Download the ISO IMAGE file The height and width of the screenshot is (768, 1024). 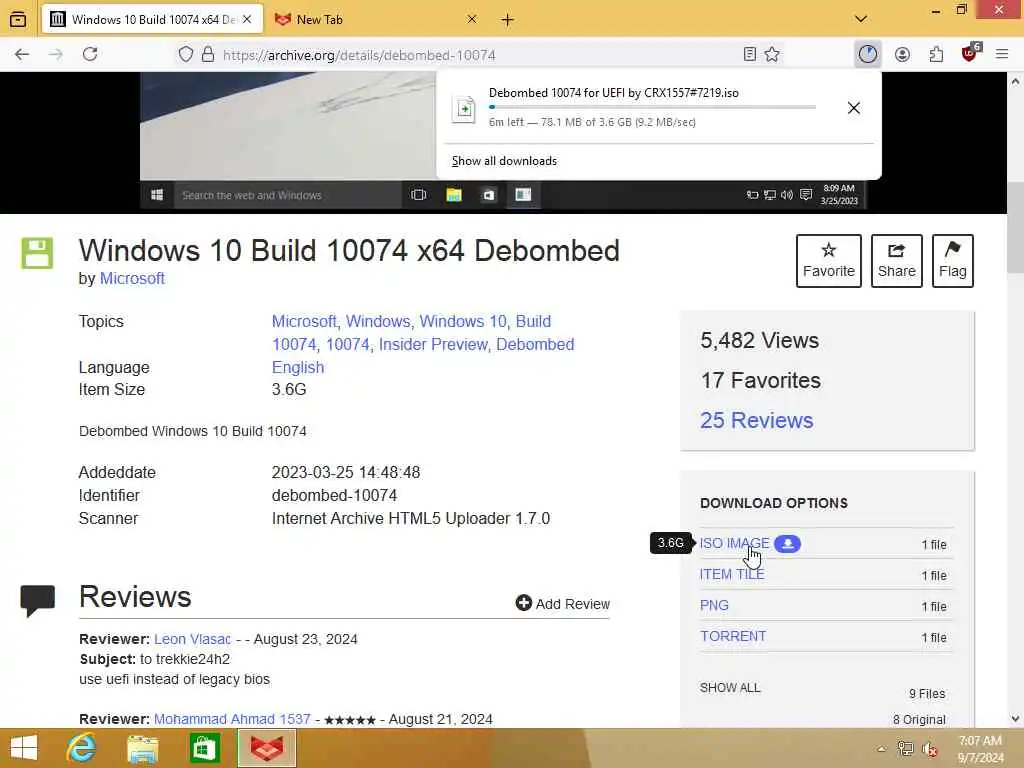[735, 543]
